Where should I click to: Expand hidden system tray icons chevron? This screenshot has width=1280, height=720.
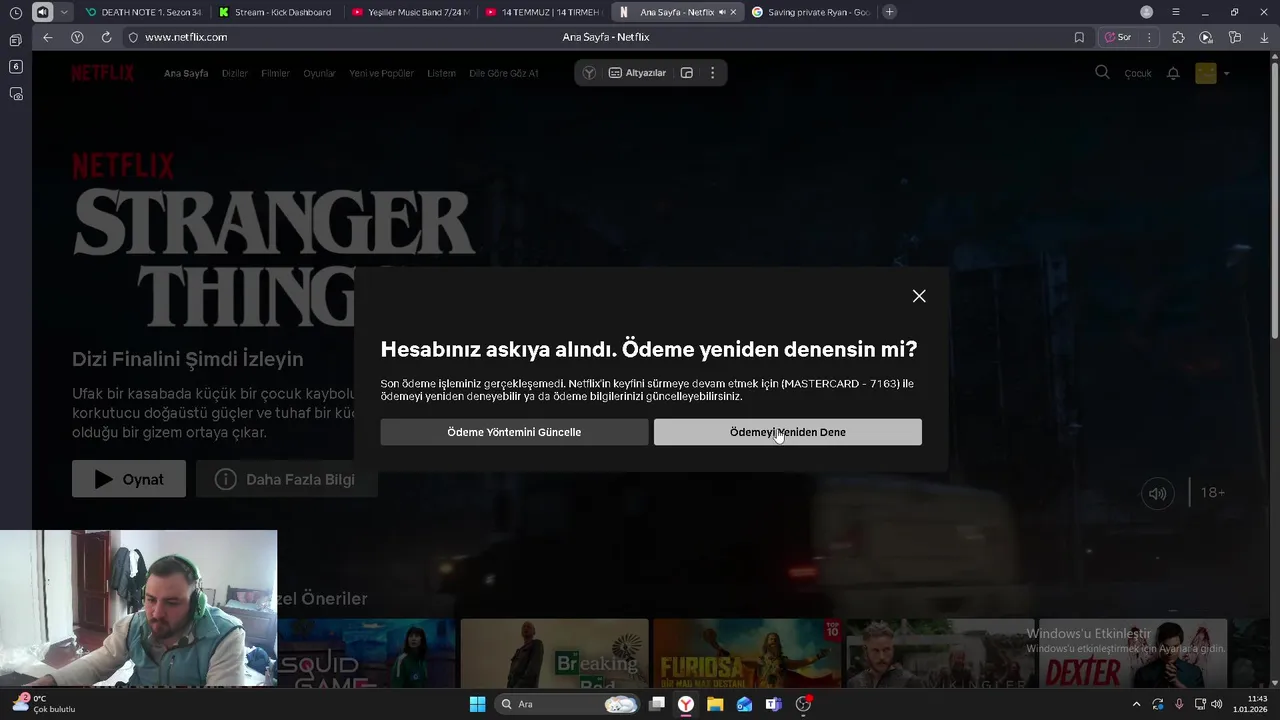pyautogui.click(x=1136, y=704)
